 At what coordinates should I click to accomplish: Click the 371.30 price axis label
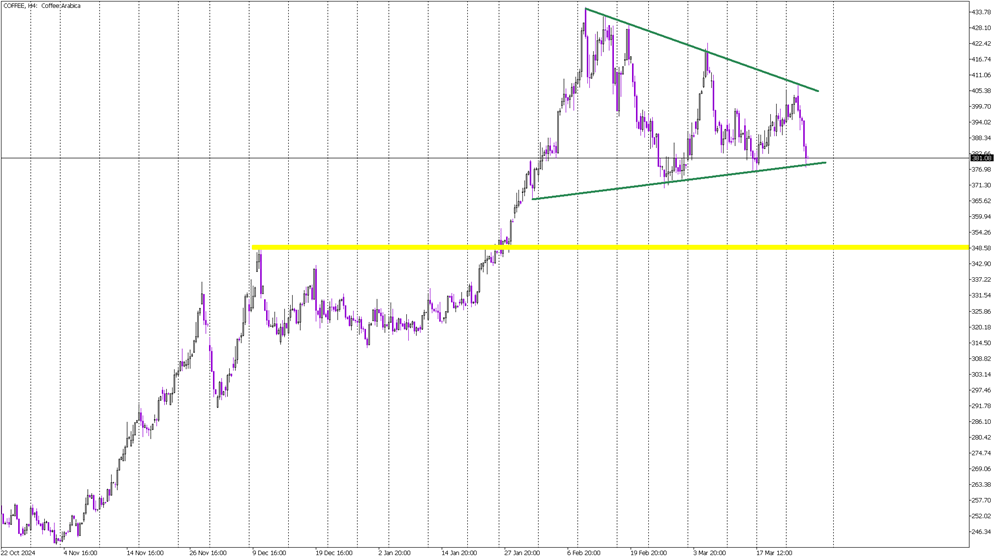tap(982, 185)
